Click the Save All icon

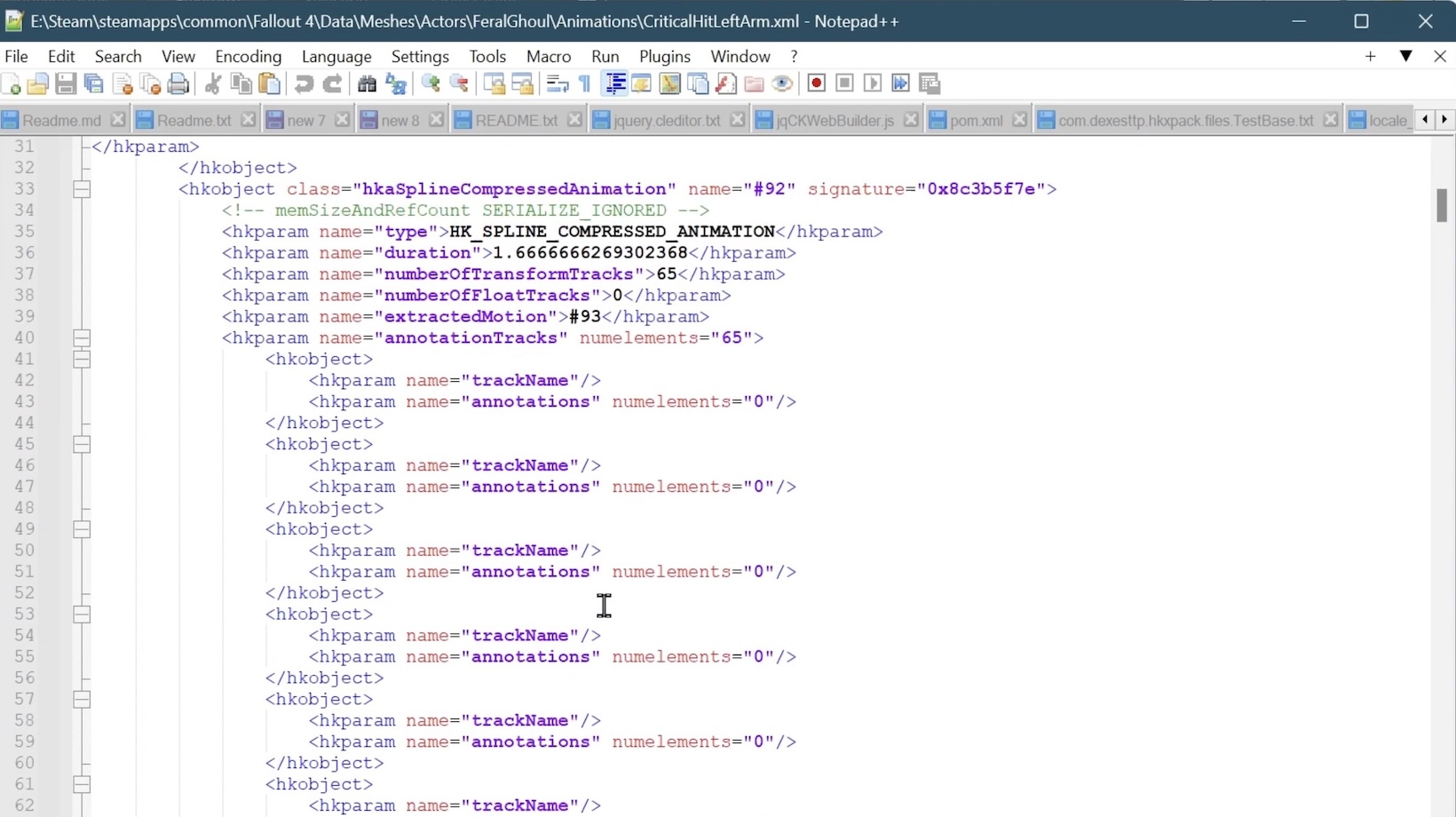[93, 83]
